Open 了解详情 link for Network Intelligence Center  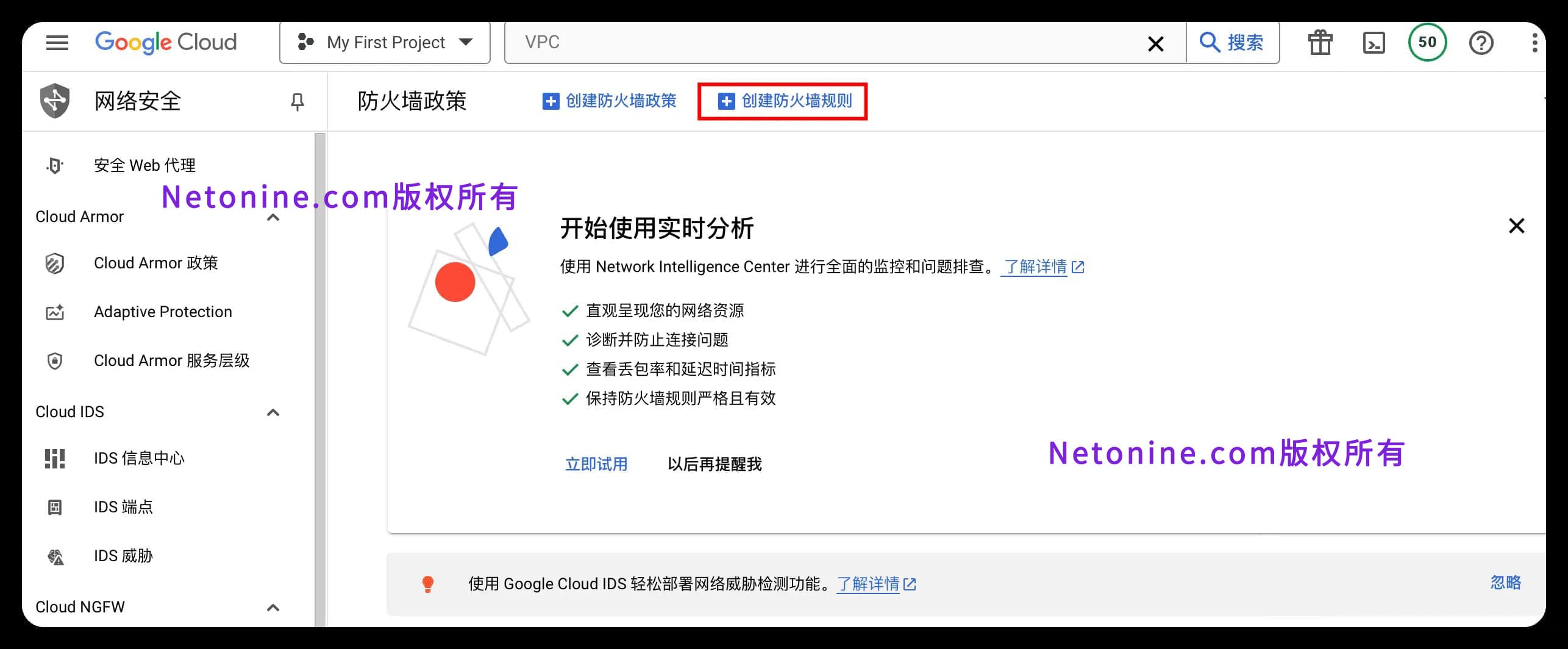pyautogui.click(x=1042, y=267)
